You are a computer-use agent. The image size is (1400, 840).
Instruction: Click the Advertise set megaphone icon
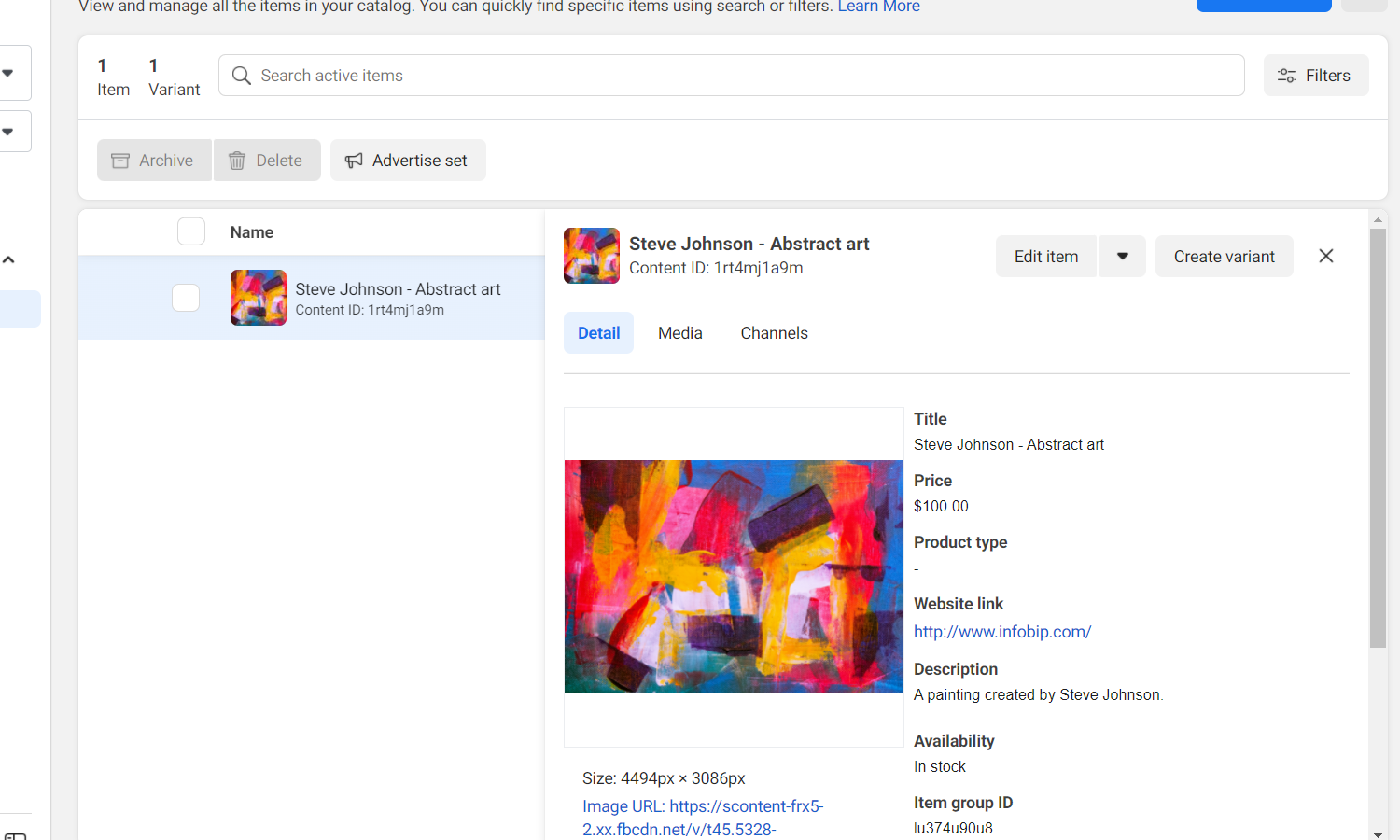coord(354,161)
